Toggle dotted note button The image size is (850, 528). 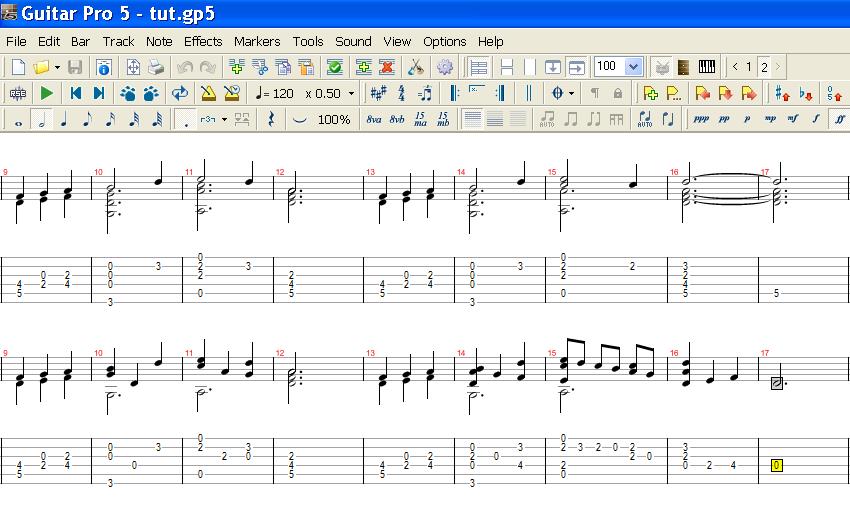click(185, 119)
